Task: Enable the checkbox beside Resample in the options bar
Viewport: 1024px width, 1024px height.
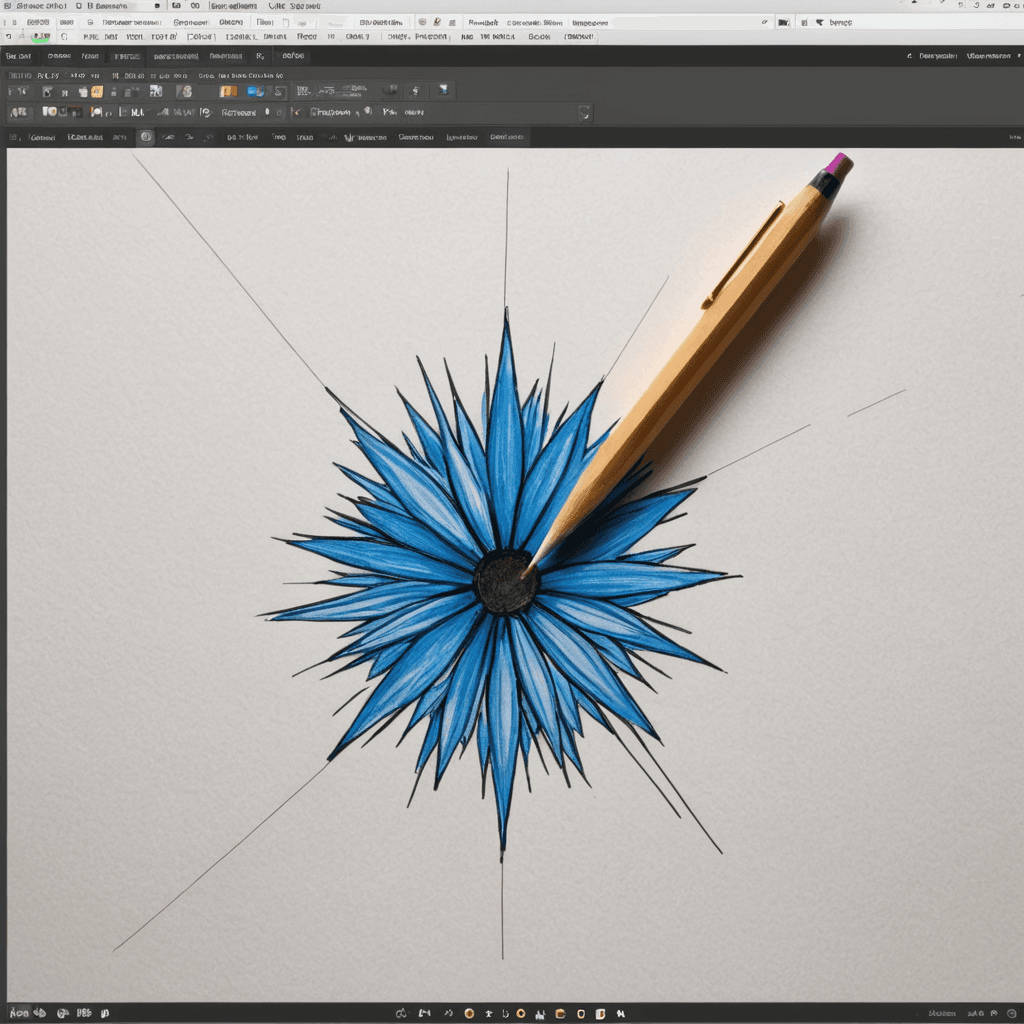Action: click(x=265, y=112)
